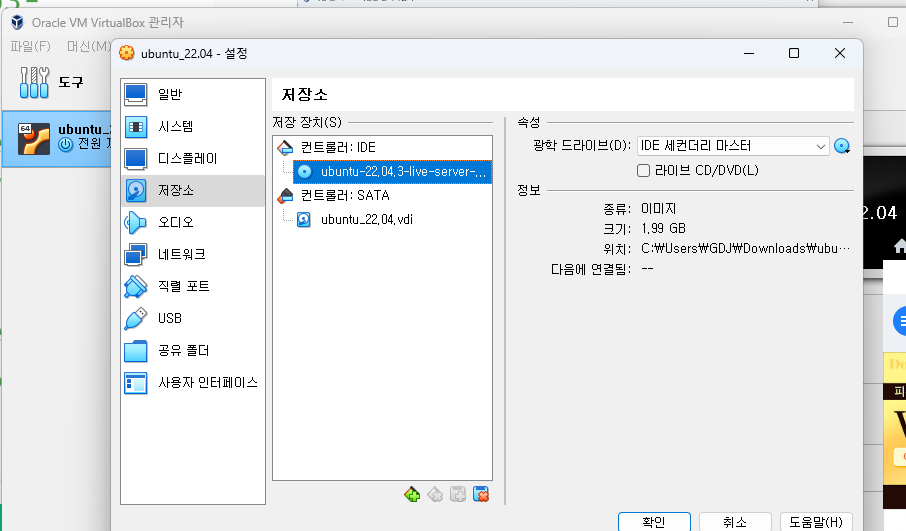Click the 사용자 인터페이스 window icon

[x=136, y=383]
